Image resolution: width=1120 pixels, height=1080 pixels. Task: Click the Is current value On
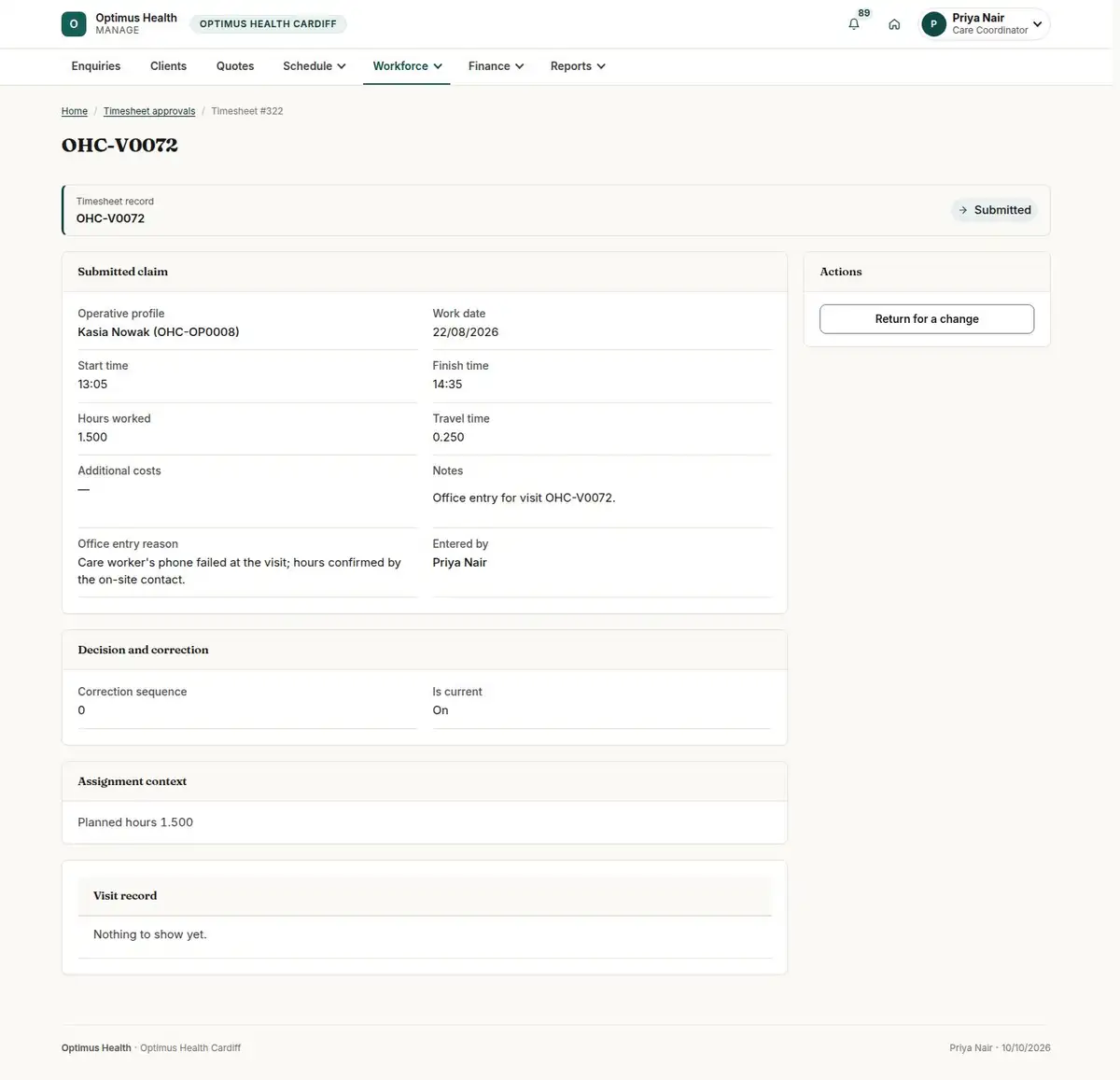[441, 710]
